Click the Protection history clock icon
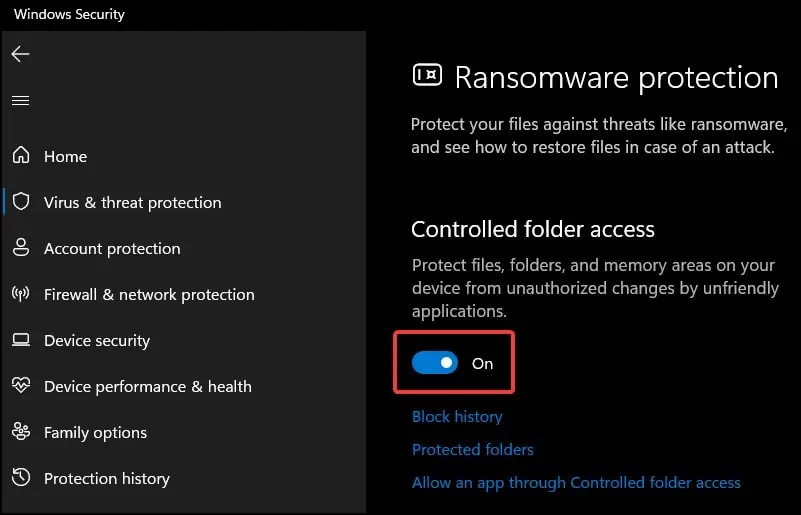Viewport: 801px width, 515px height. pyautogui.click(x=21, y=478)
